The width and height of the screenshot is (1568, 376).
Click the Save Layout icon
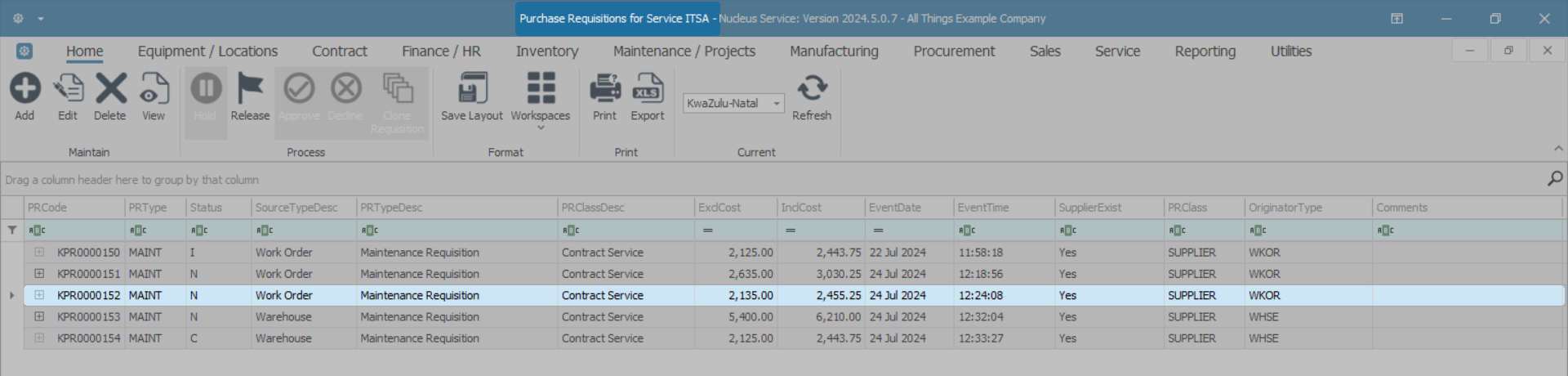[x=472, y=88]
